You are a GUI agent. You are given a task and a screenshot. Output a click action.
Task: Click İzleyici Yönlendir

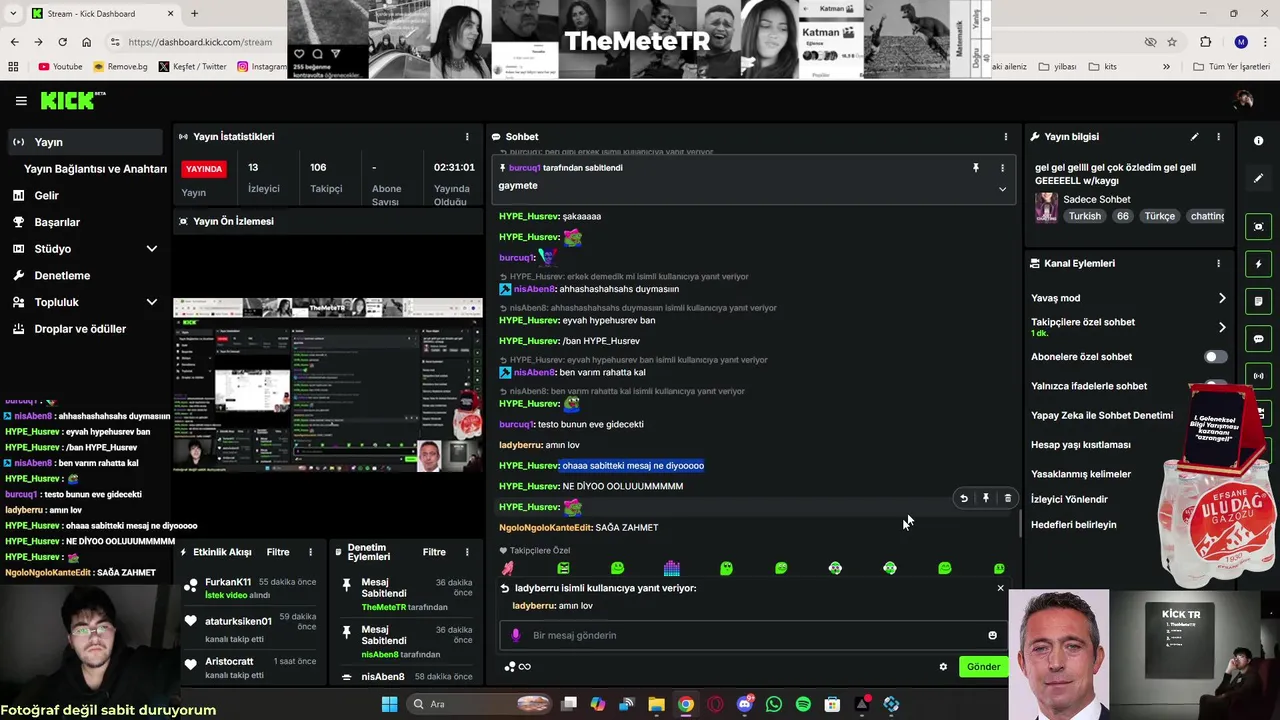(1069, 499)
